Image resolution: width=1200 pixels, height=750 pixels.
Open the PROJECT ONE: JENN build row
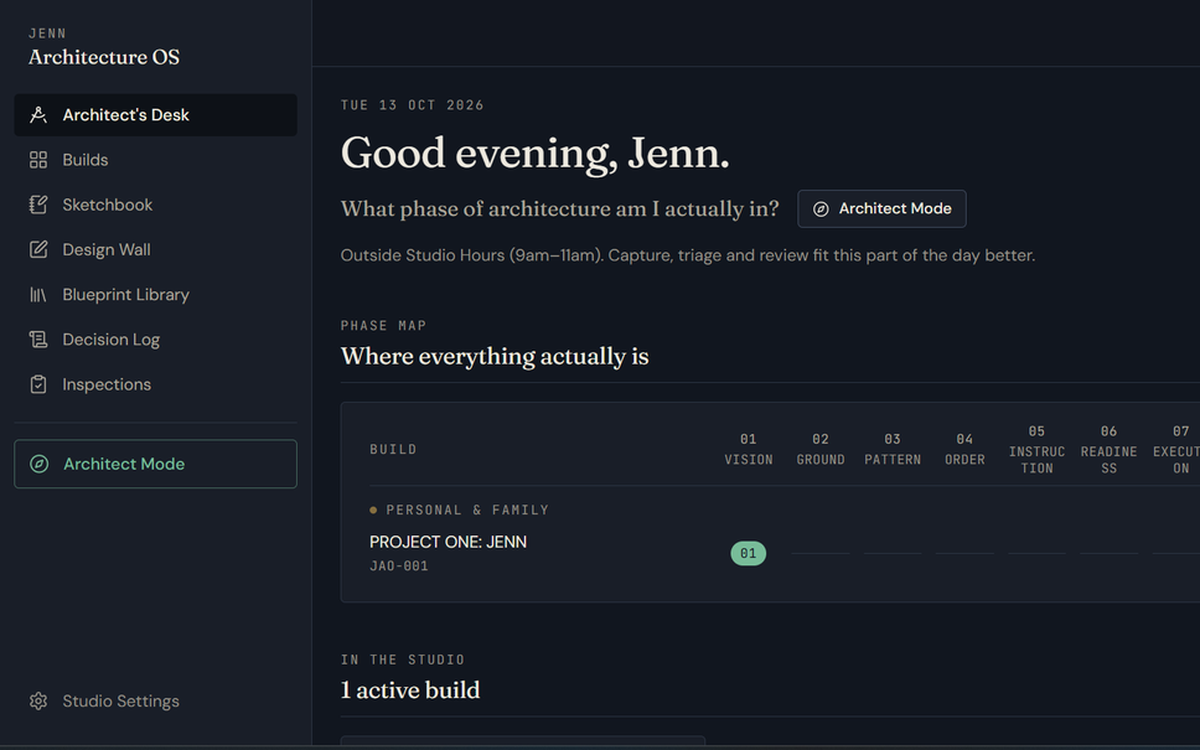448,542
